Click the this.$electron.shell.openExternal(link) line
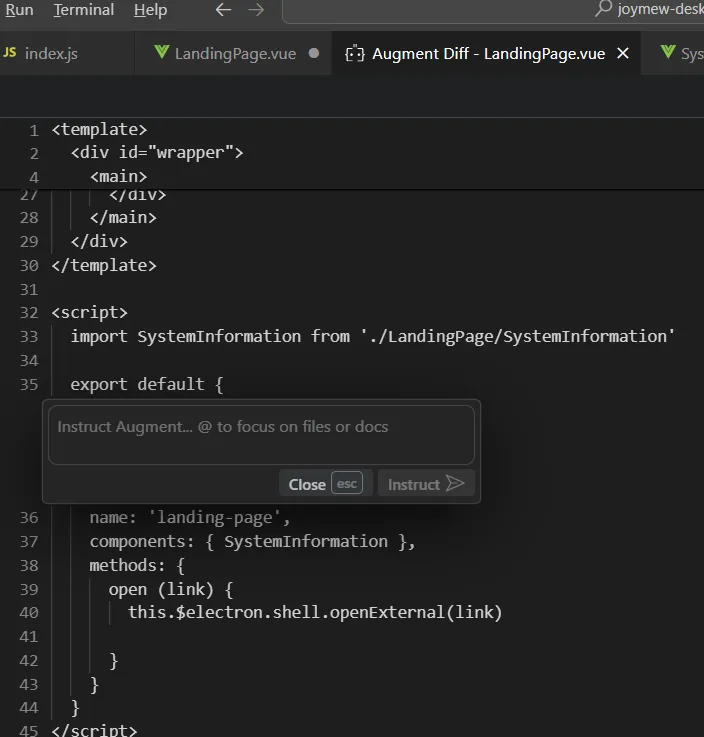The height and width of the screenshot is (737, 704). click(315, 612)
